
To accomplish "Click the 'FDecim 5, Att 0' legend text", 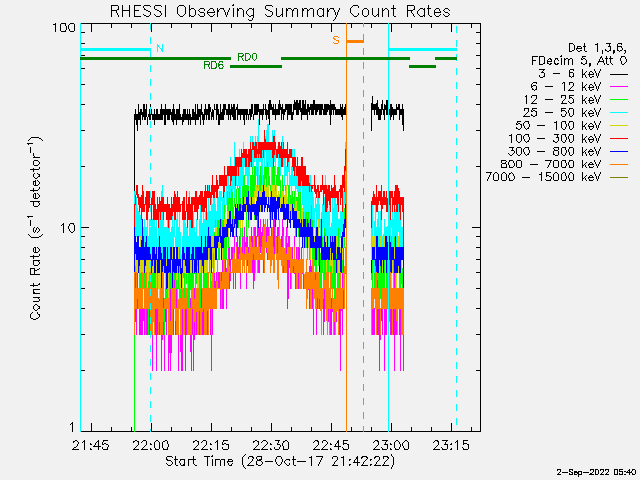I will click(579, 61).
